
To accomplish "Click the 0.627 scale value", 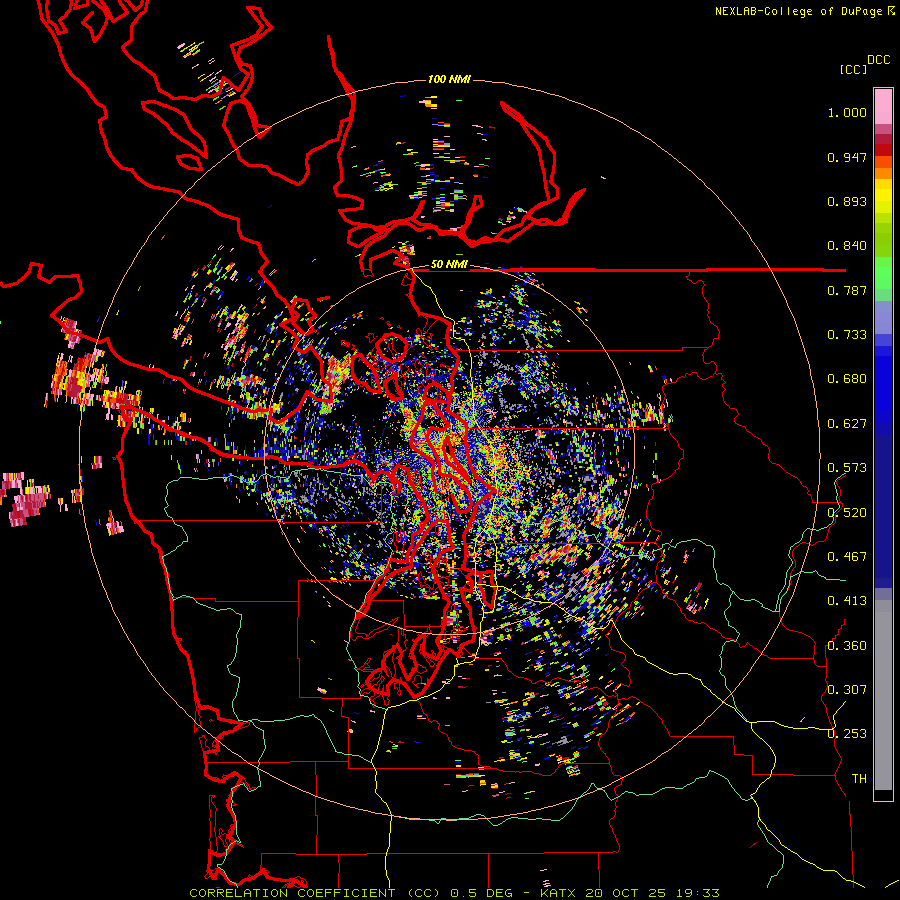I will 847,424.
